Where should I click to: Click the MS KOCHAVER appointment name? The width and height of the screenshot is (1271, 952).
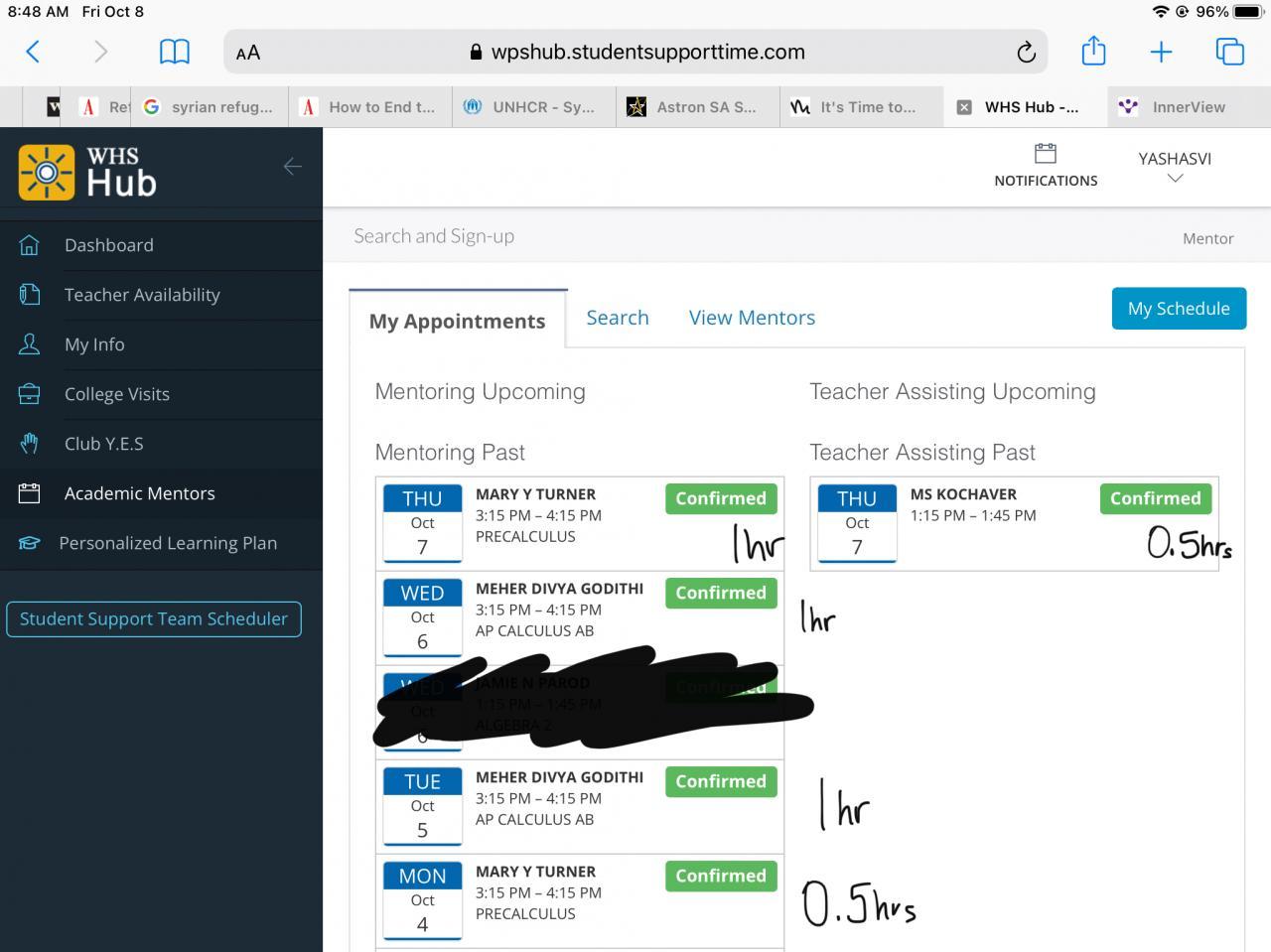(963, 494)
